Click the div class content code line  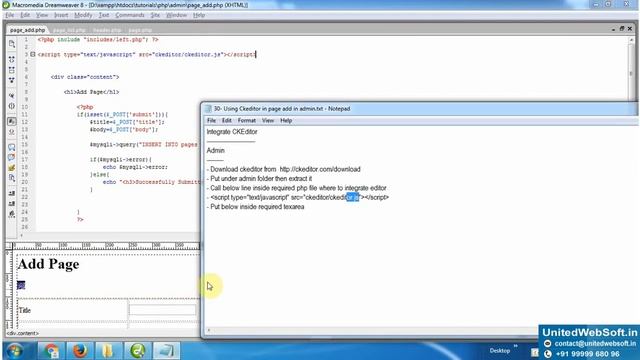85,77
